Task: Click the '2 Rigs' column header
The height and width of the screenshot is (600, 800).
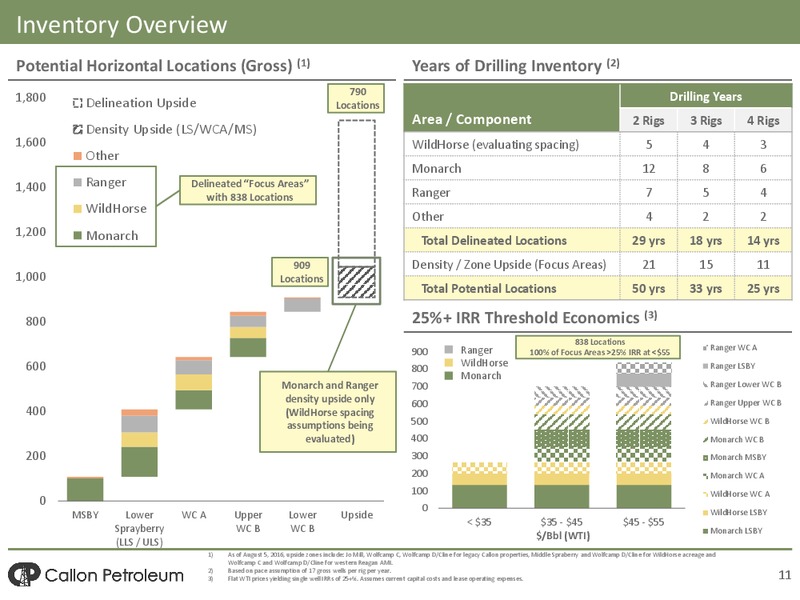Action: click(x=648, y=120)
